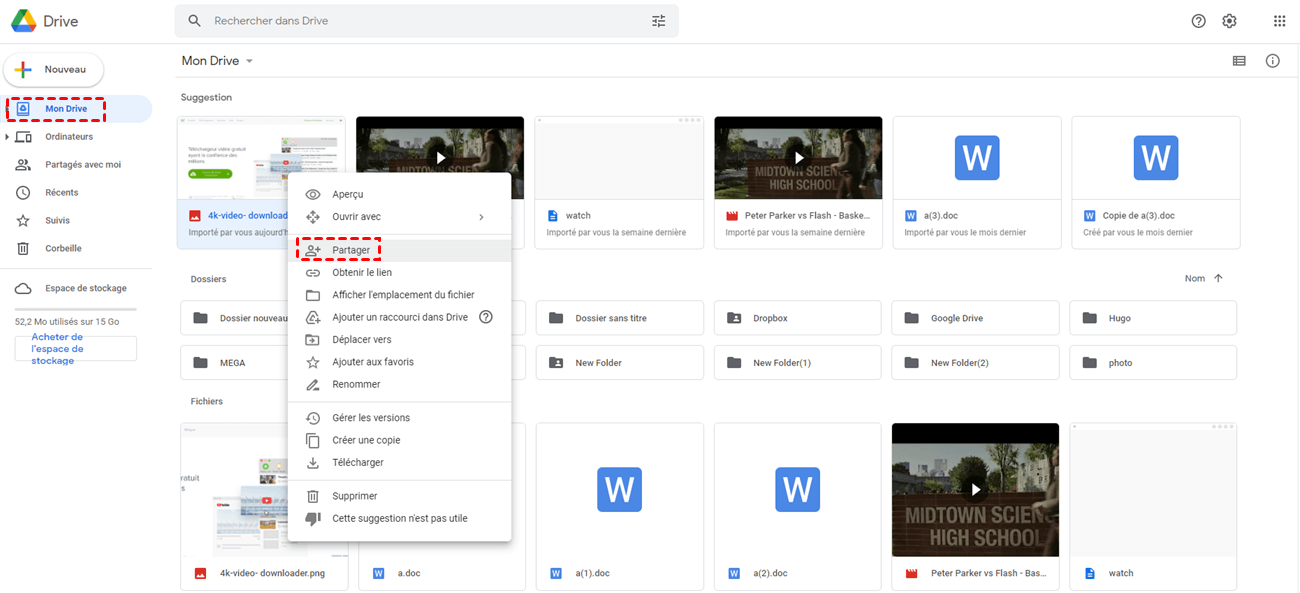The height and width of the screenshot is (593, 1300).
Task: Reverse sort direction arrow next to Nom
Action: click(x=1218, y=279)
